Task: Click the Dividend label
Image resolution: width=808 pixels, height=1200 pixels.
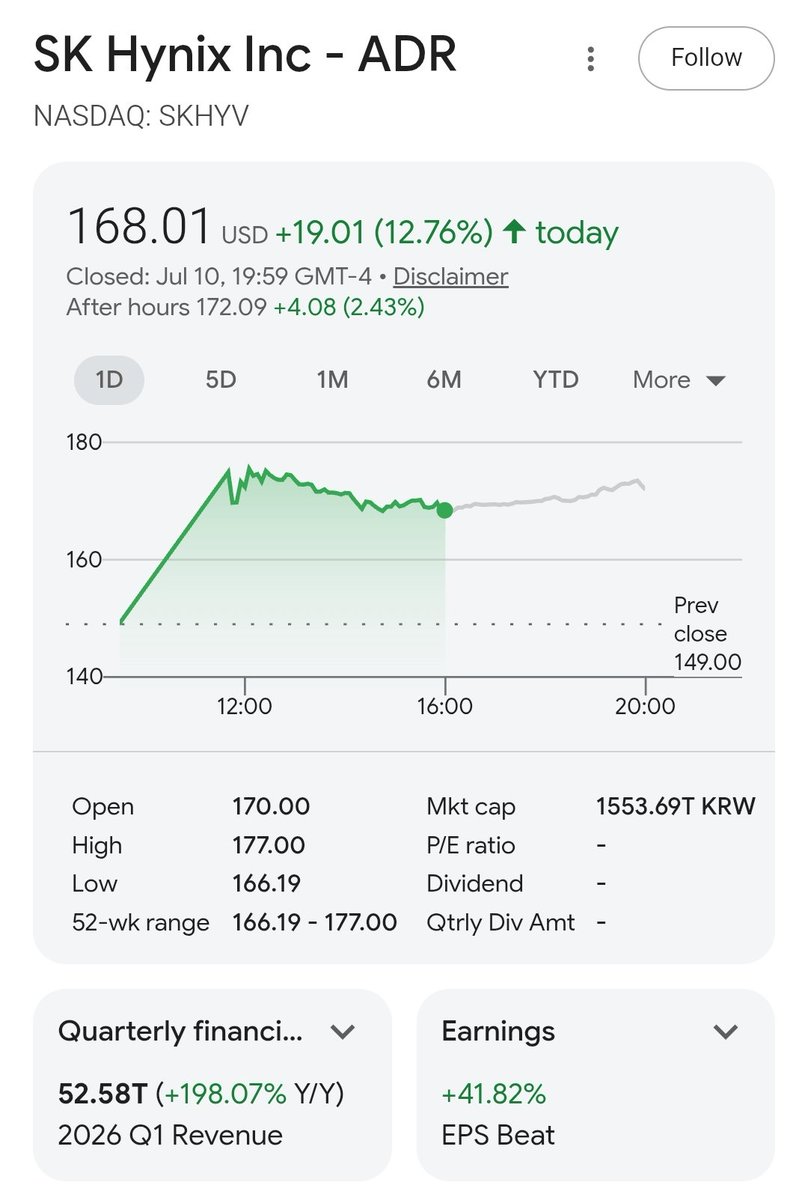Action: click(474, 883)
